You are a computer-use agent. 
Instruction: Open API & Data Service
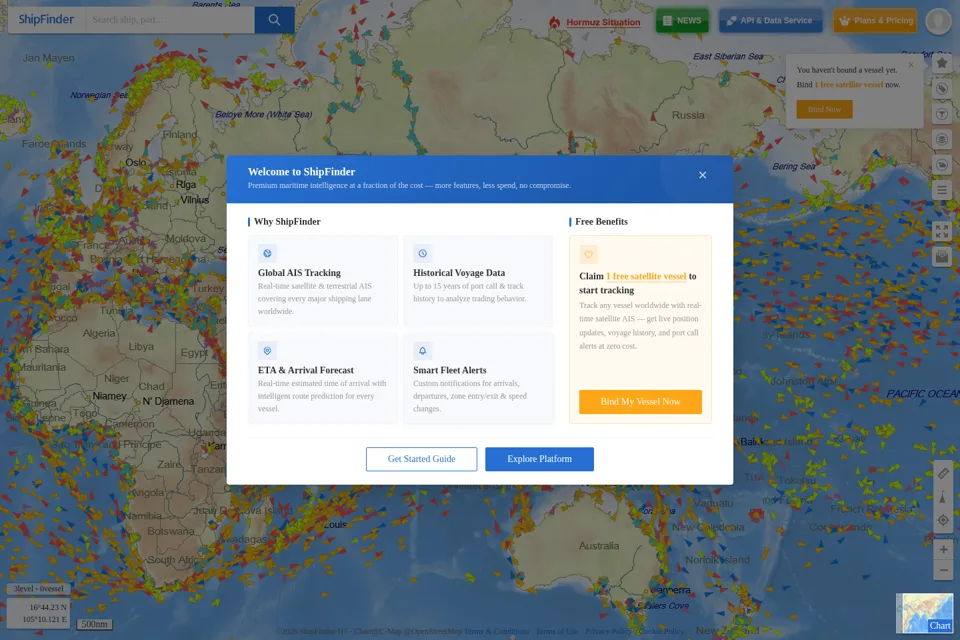pyautogui.click(x=770, y=20)
